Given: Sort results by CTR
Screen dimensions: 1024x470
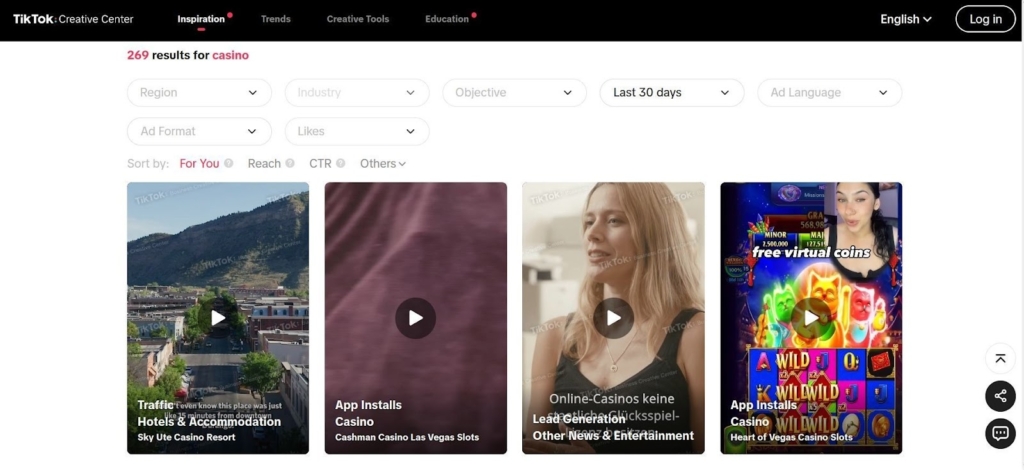Looking at the screenshot, I should [320, 164].
